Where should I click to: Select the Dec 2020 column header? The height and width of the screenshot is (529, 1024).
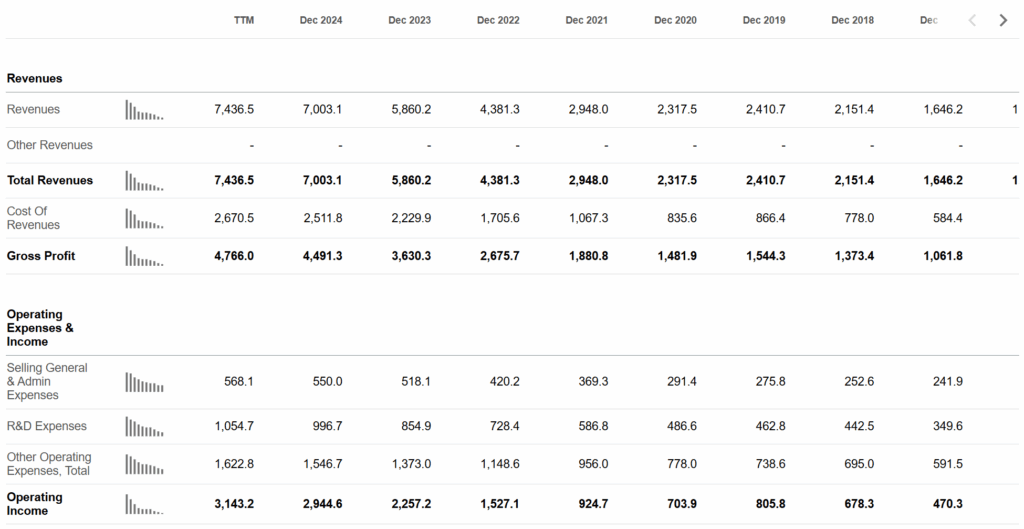(675, 20)
